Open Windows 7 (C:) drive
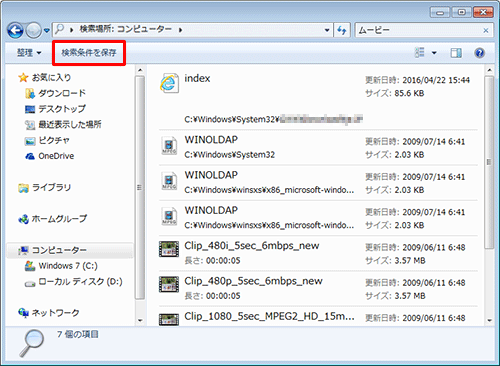 pos(68,266)
